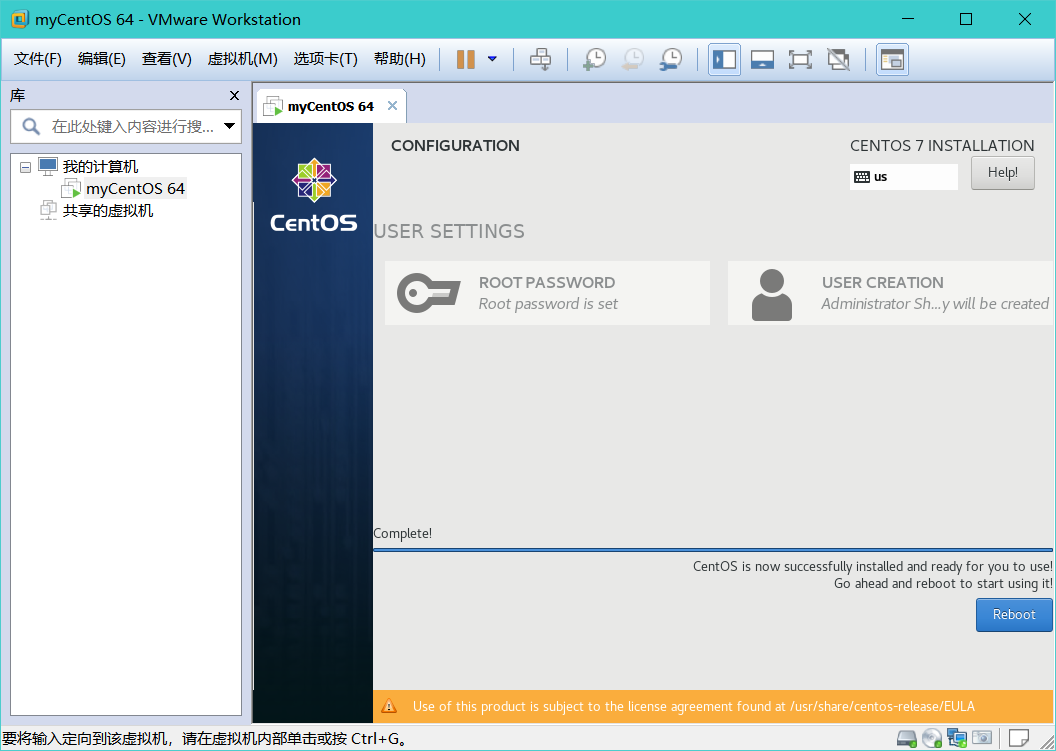This screenshot has height=751, width=1056.
Task: Select myCentOS 64 in the library tree
Action: coord(135,189)
